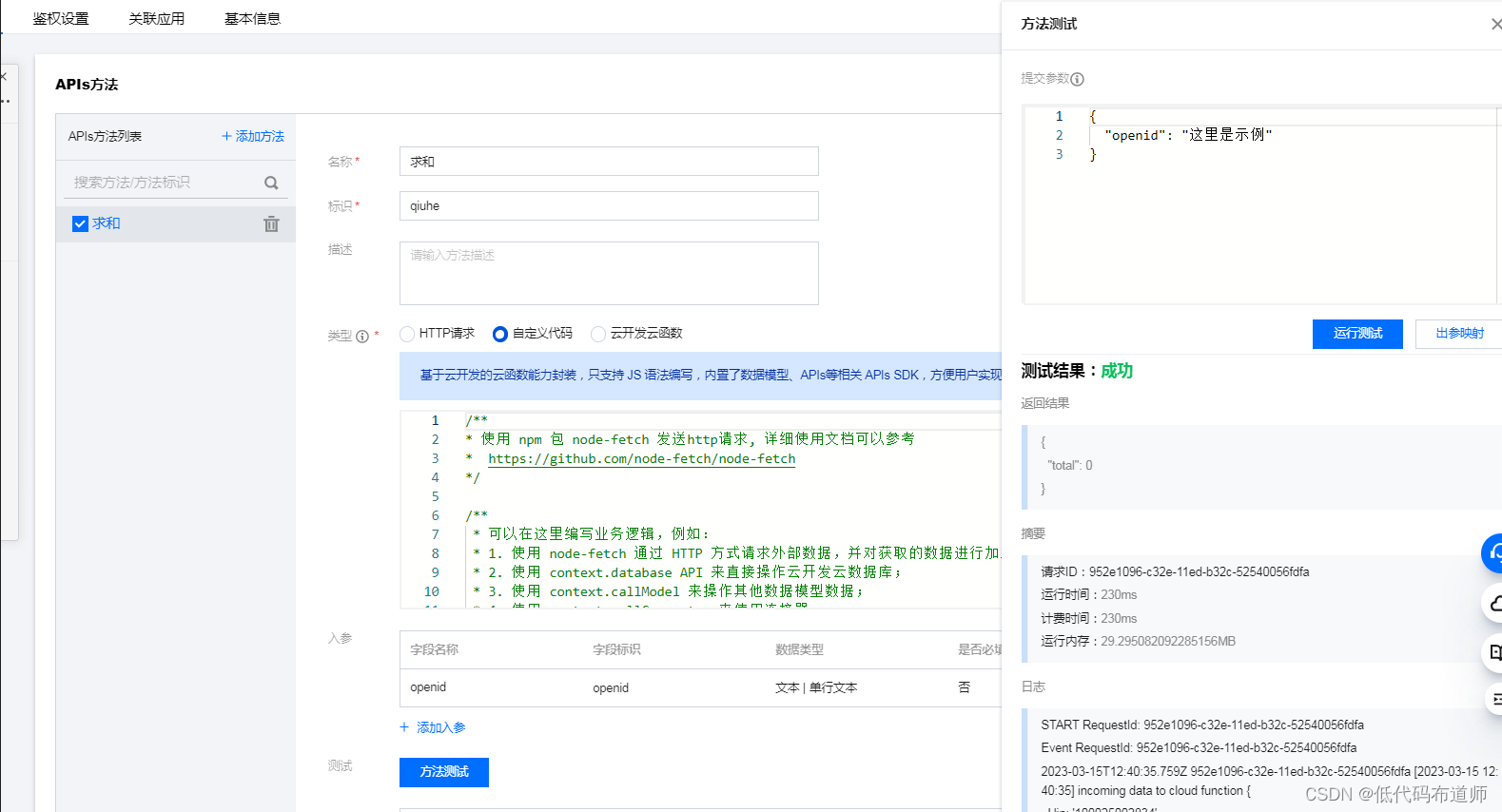Click the 字段标识 column header
This screenshot has width=1502, height=812.
(616, 649)
